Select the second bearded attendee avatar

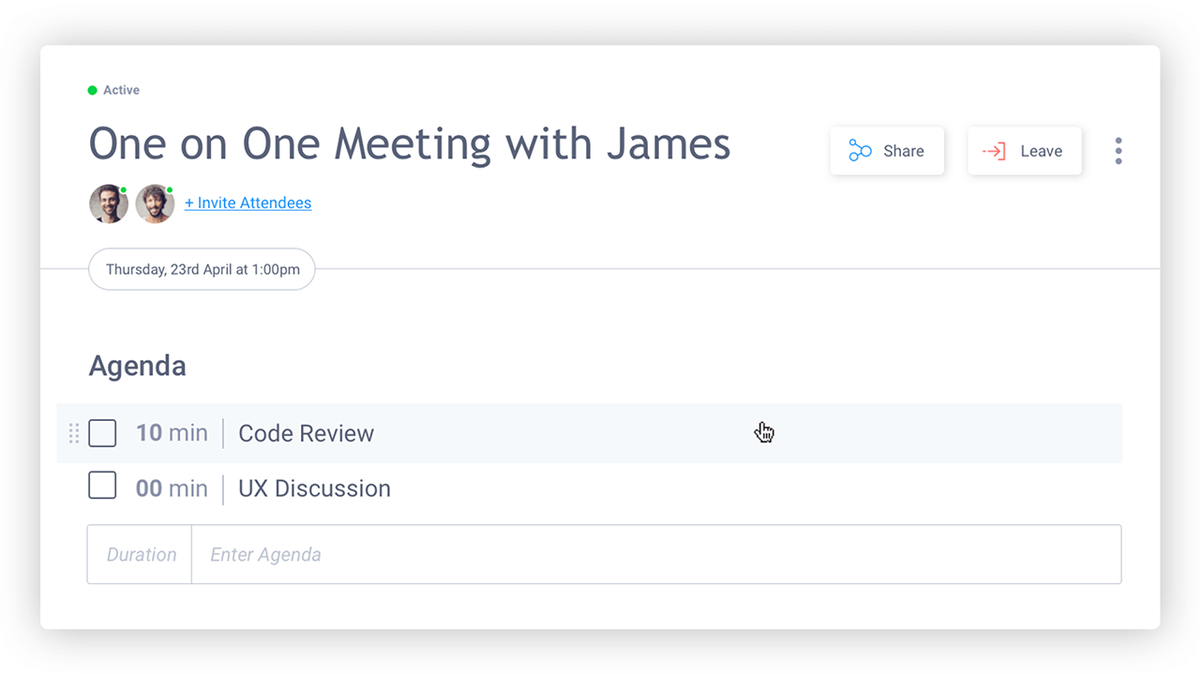pos(155,204)
